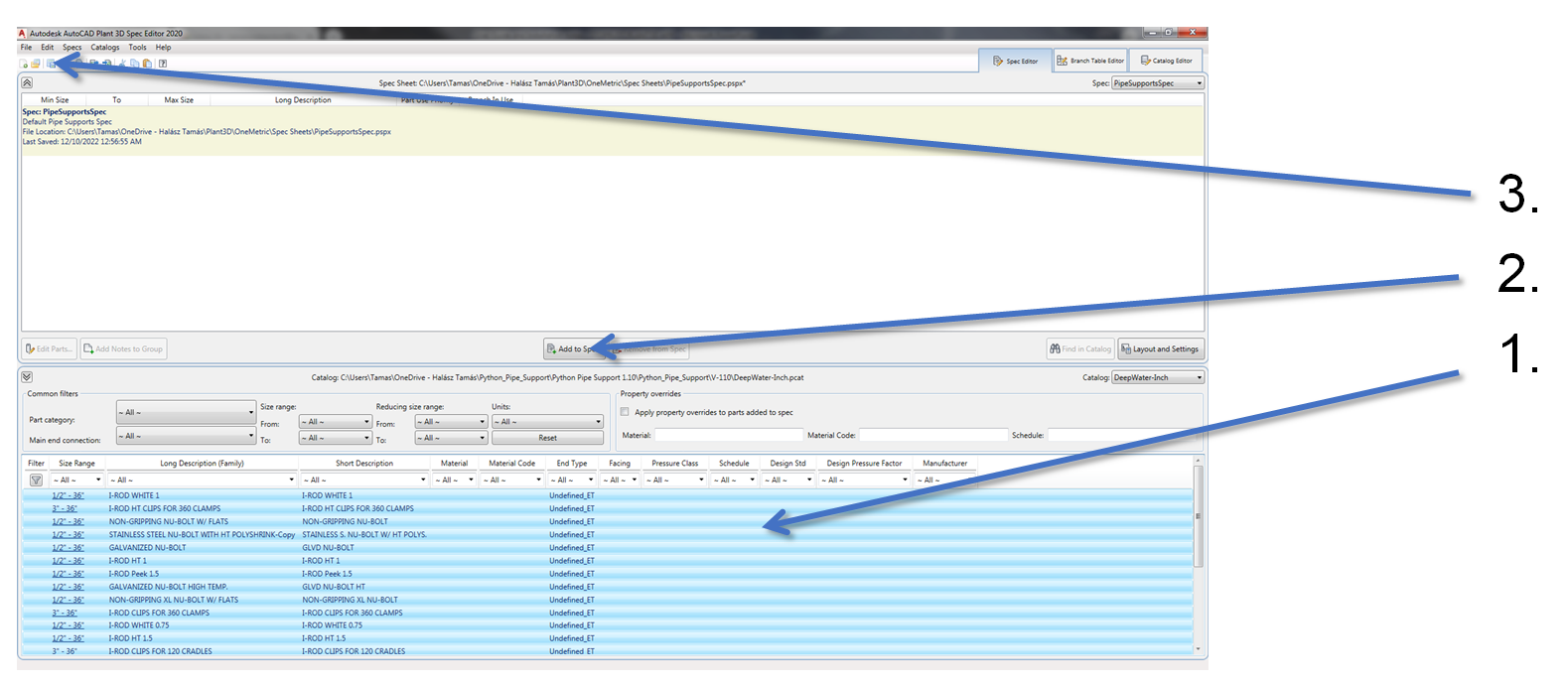Switch to the Spec Editor tab
Image resolution: width=1568 pixels, height=686 pixels.
click(1014, 61)
